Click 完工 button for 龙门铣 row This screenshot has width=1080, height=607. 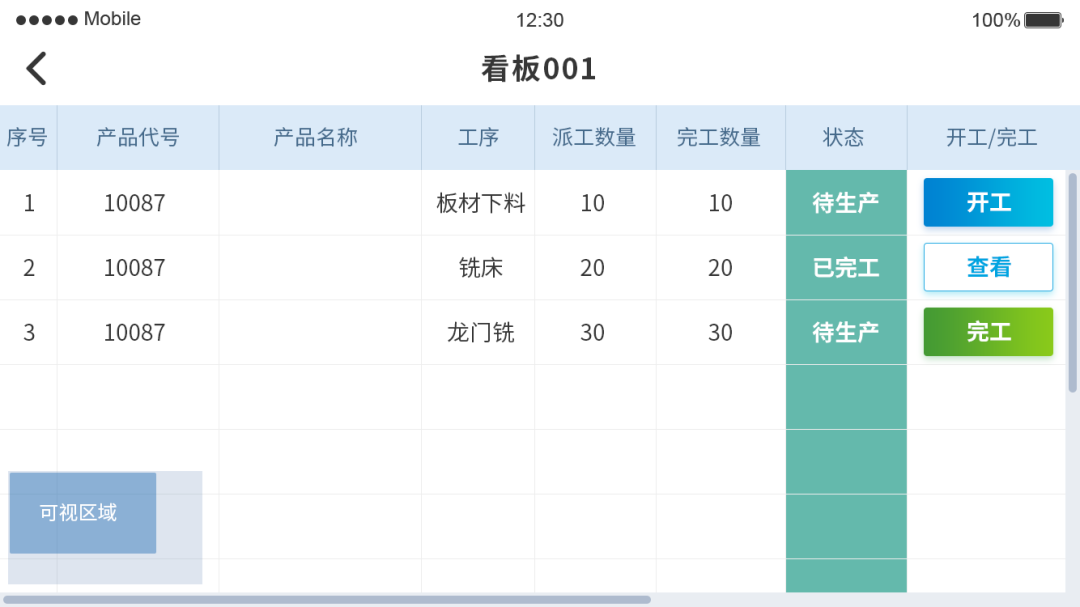(988, 332)
